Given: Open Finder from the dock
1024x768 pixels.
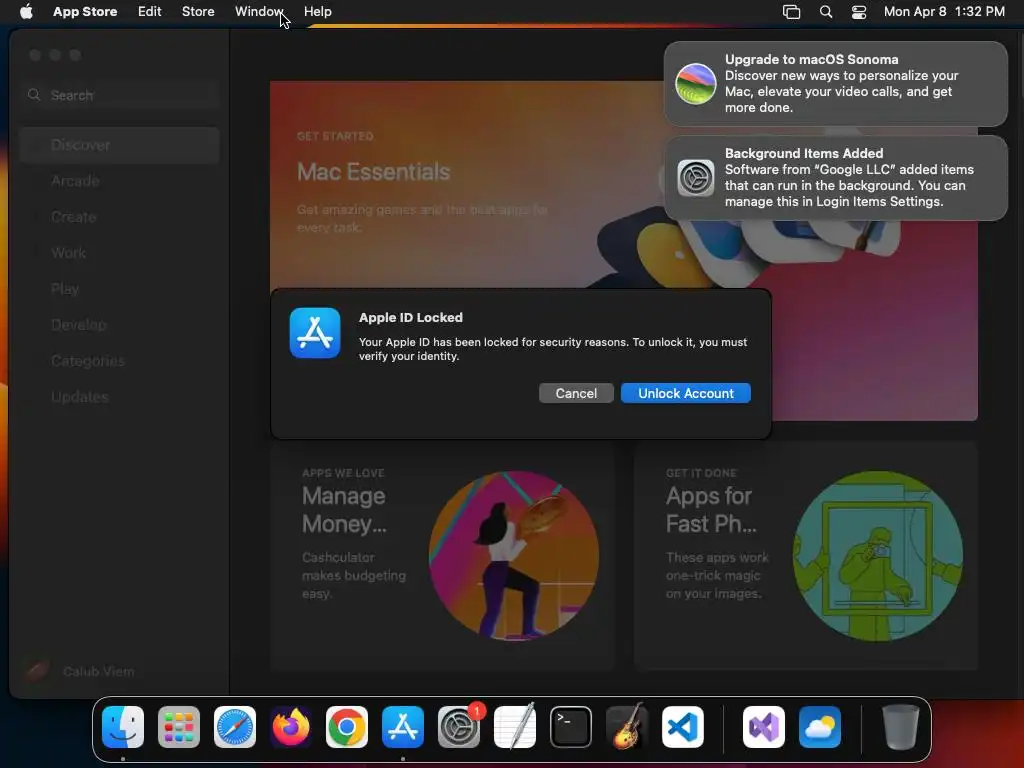Looking at the screenshot, I should (x=123, y=727).
